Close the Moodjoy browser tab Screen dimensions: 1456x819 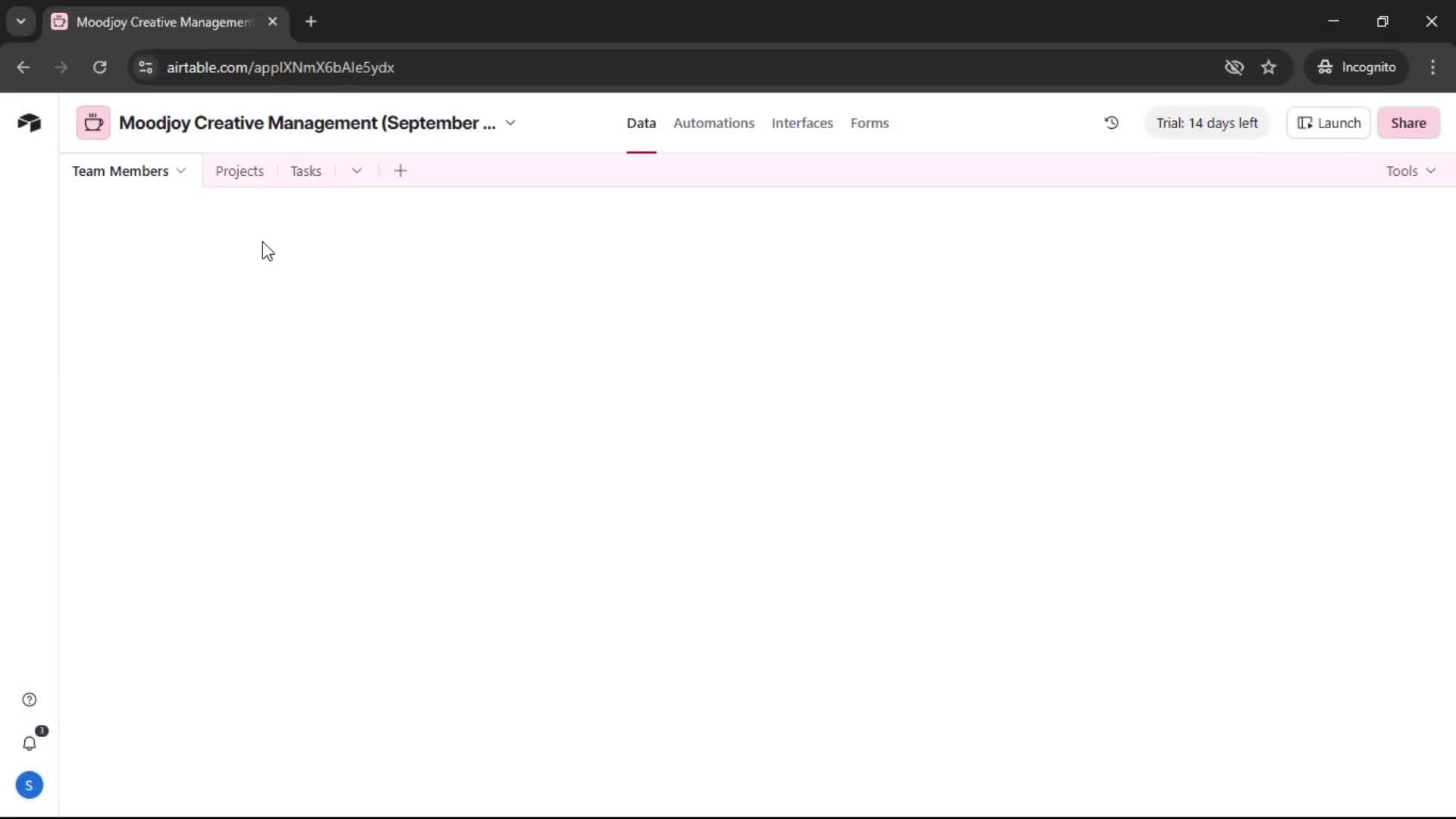tap(272, 21)
